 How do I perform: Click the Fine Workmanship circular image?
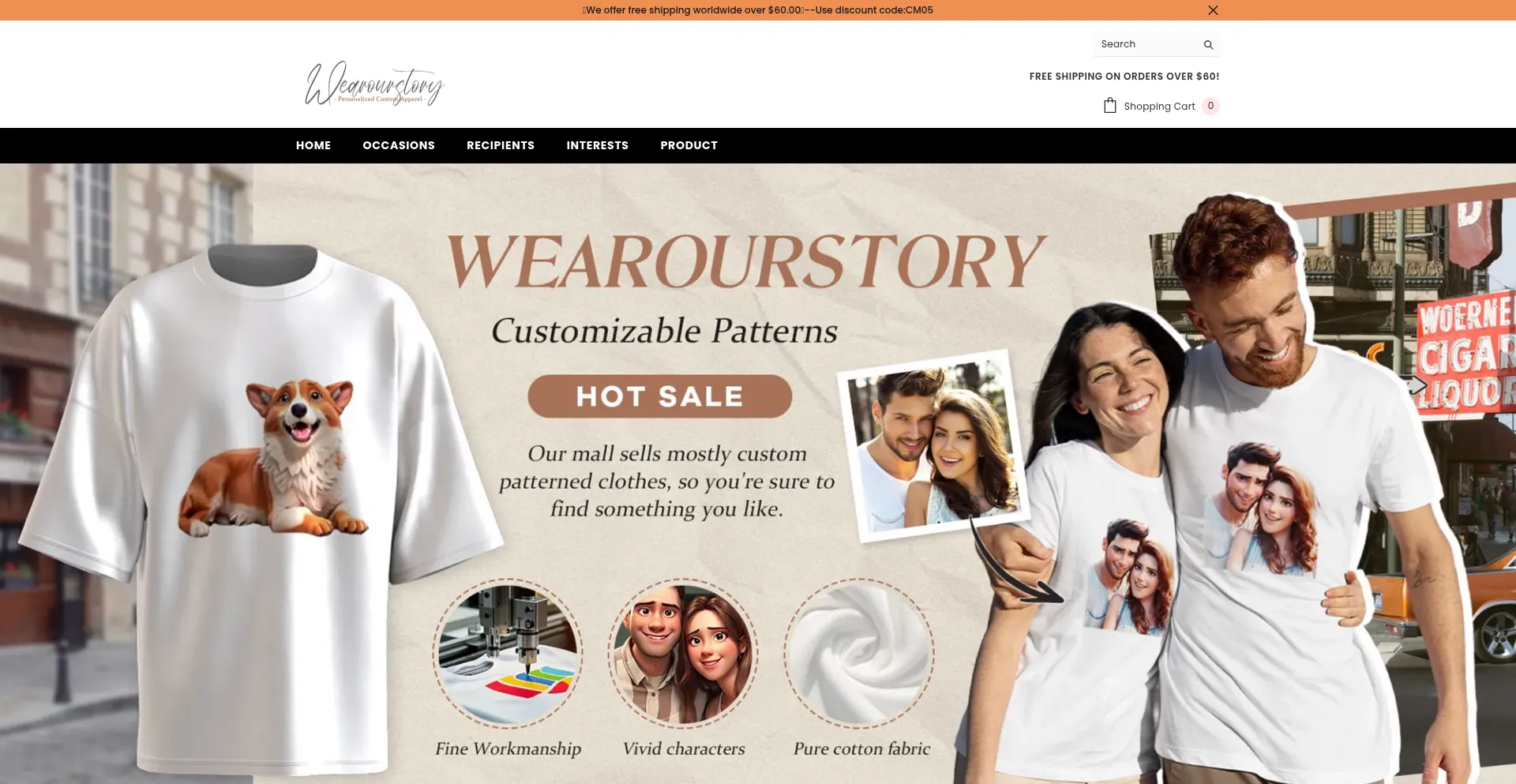pyautogui.click(x=508, y=653)
